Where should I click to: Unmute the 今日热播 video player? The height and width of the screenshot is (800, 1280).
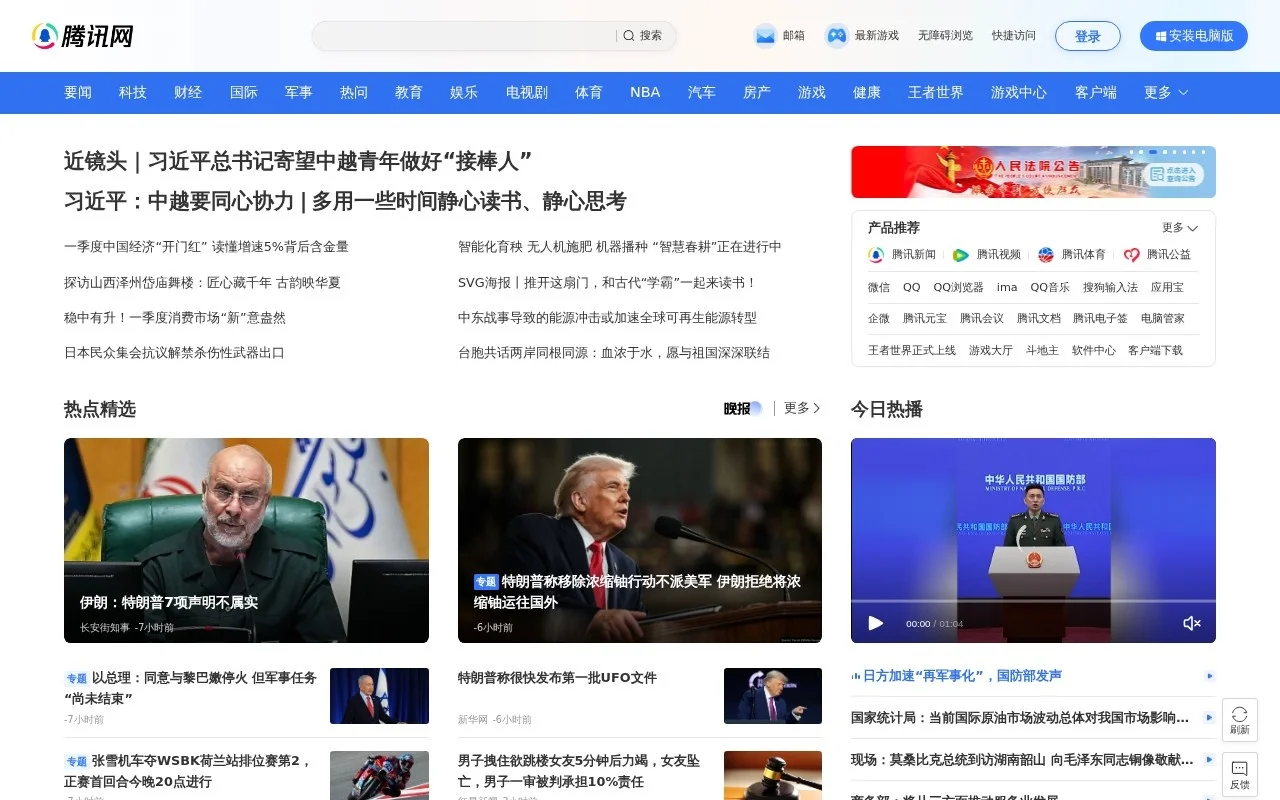(1192, 622)
